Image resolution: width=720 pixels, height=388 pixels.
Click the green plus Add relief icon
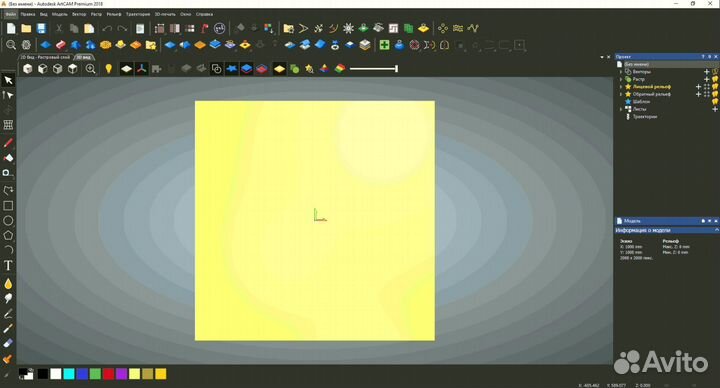pos(384,45)
